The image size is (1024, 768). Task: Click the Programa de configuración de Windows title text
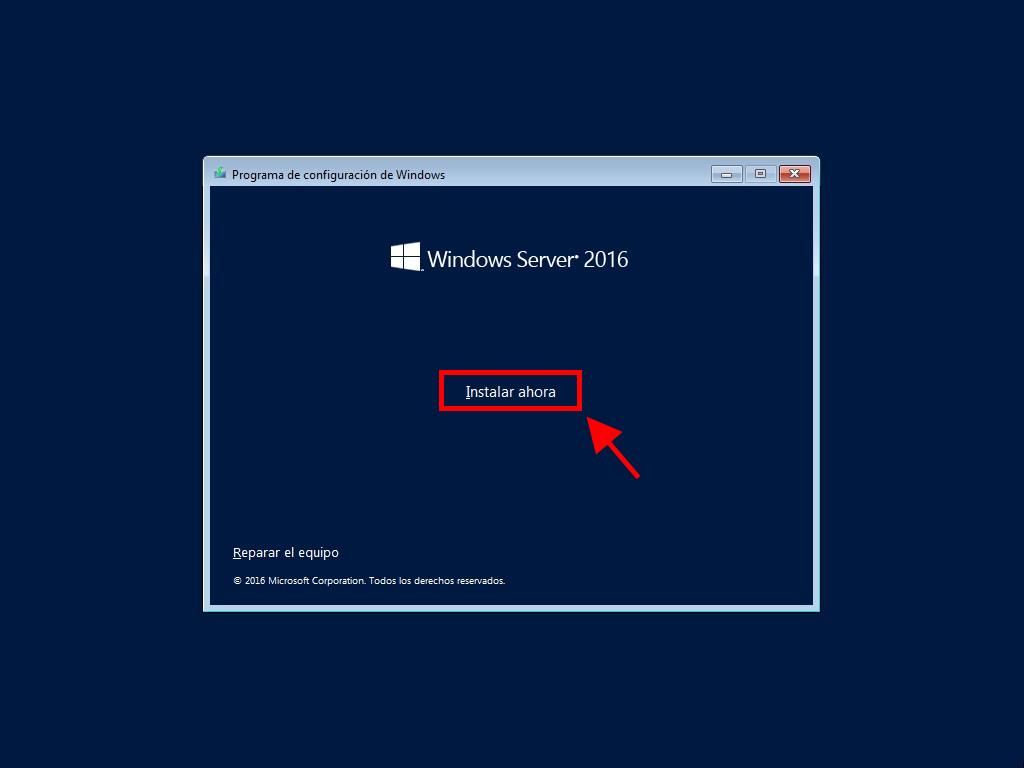338,175
